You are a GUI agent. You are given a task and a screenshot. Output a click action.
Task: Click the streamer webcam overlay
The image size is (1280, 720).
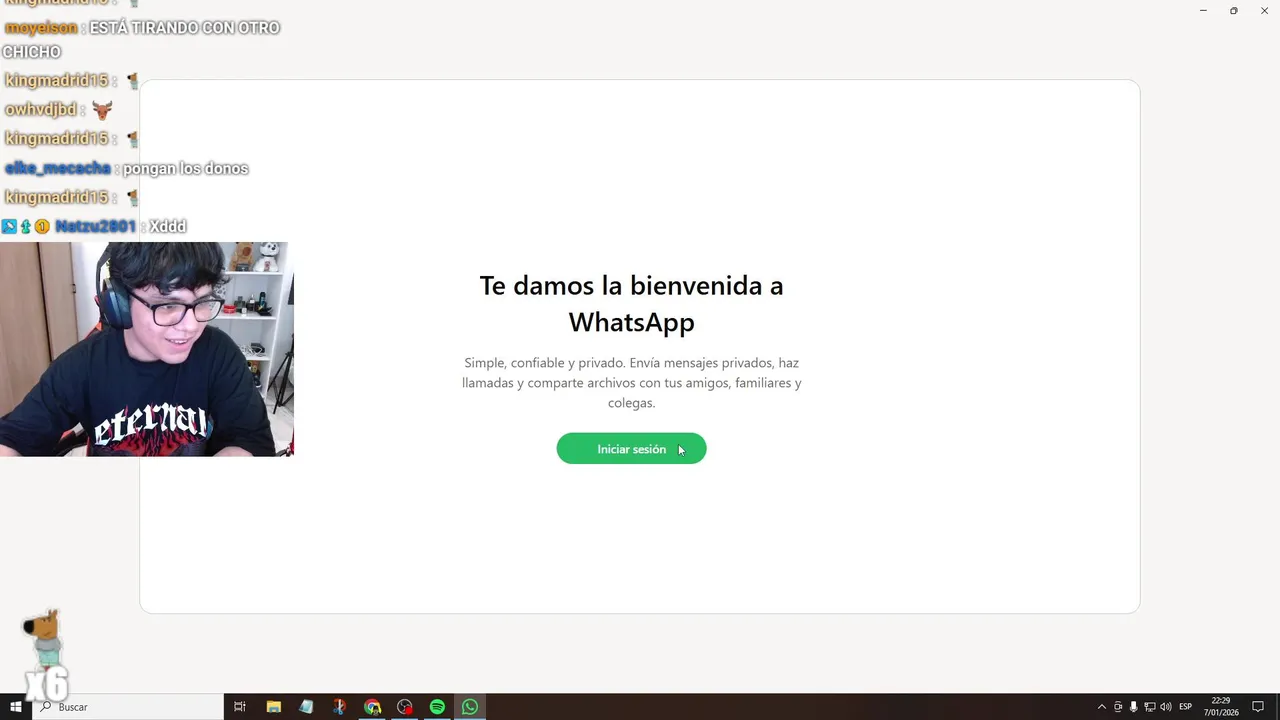(x=147, y=349)
